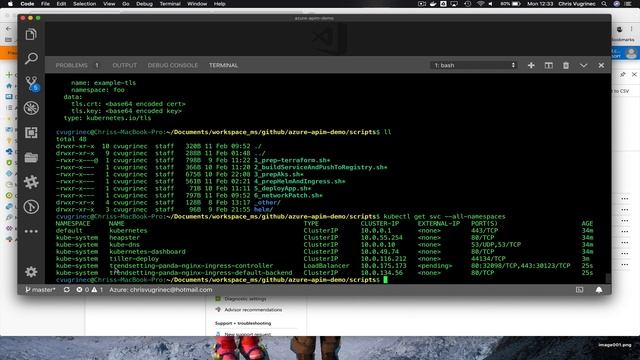640x360 pixels.
Task: Open the View menu
Action: click(109, 4)
